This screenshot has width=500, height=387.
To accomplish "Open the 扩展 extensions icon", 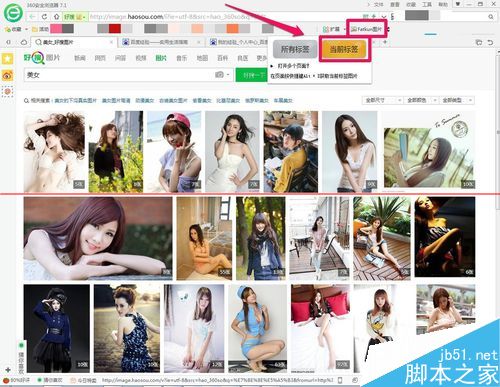I will 326,29.
